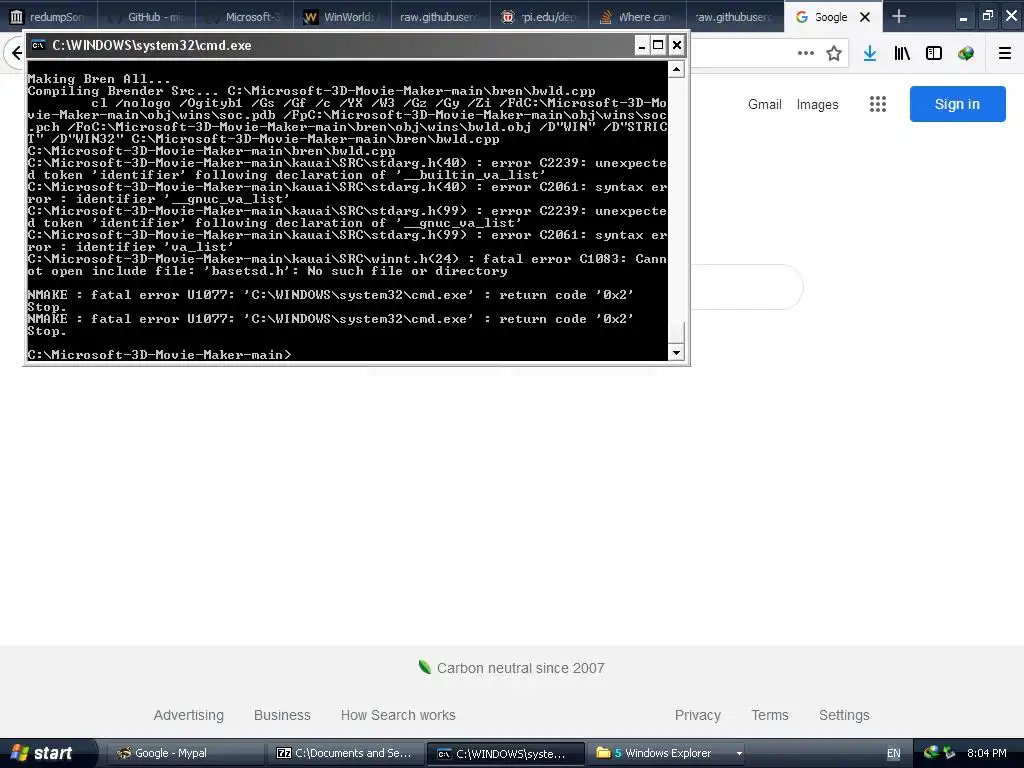Click the globe-shaped system tray icon
Image resolution: width=1024 pixels, height=768 pixels.
point(931,753)
